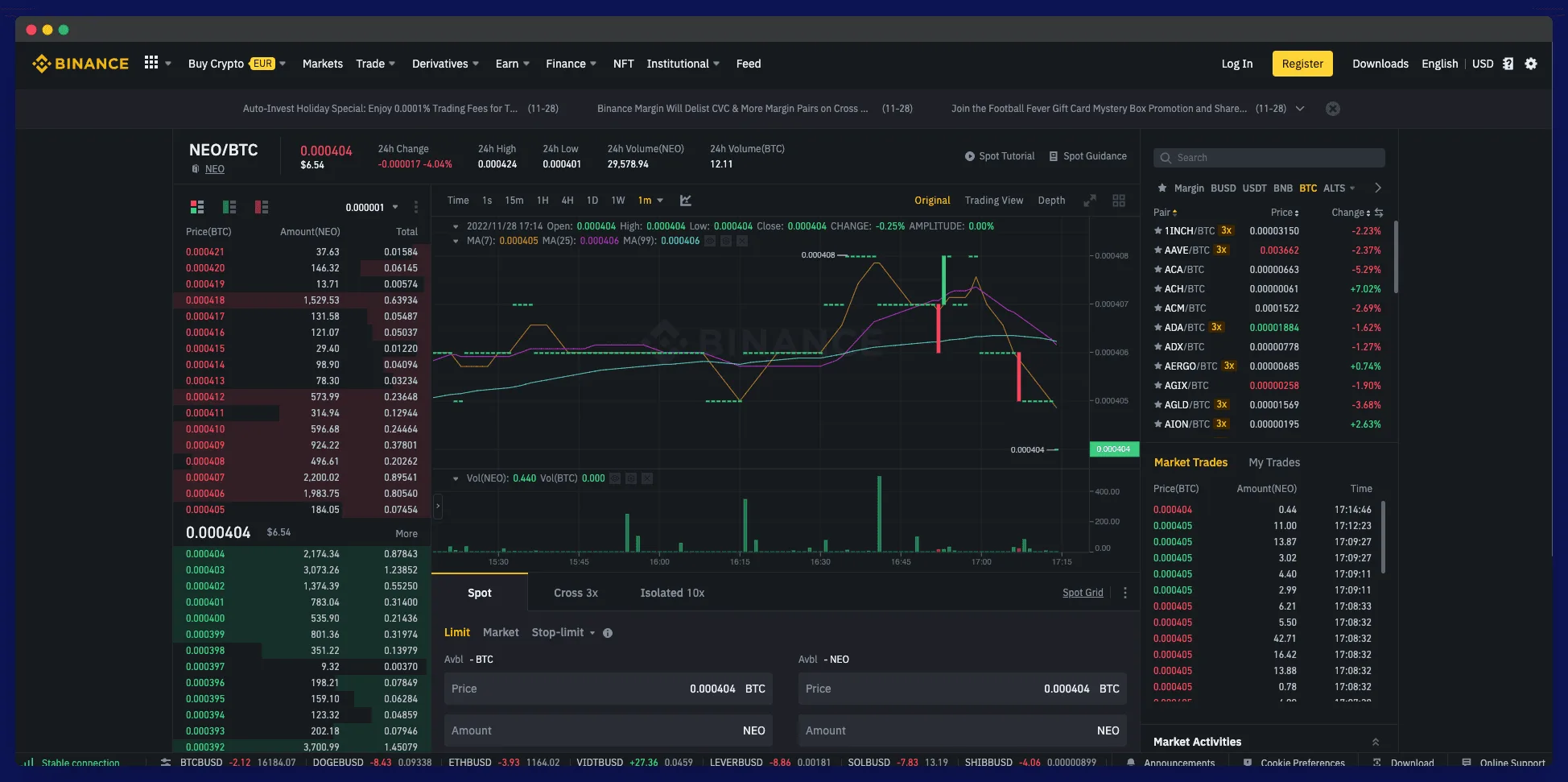1568x782 pixels.
Task: Open the Spot Tutorial link
Action: (x=1007, y=156)
